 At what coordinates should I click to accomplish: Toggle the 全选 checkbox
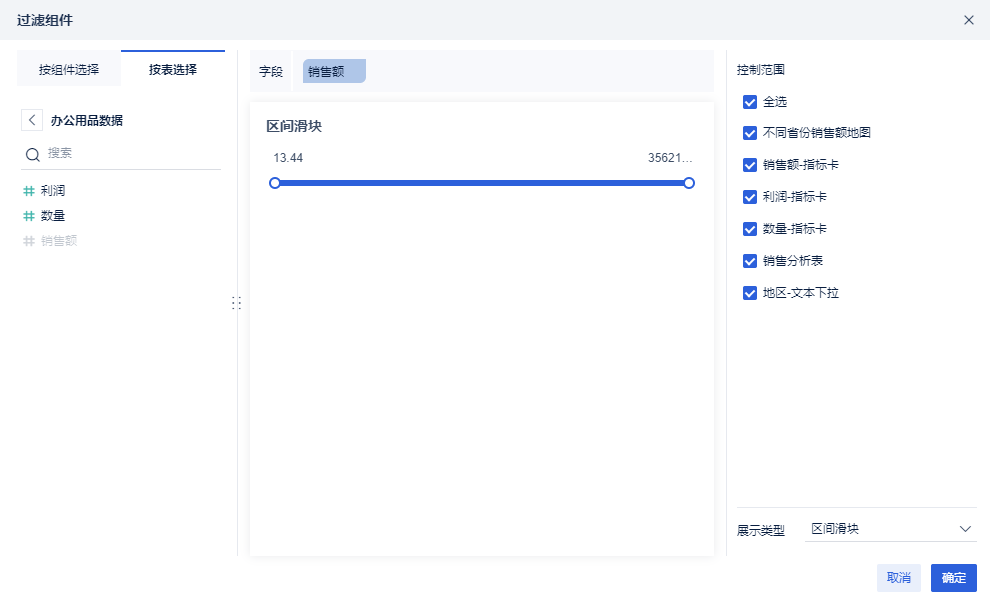coord(750,102)
